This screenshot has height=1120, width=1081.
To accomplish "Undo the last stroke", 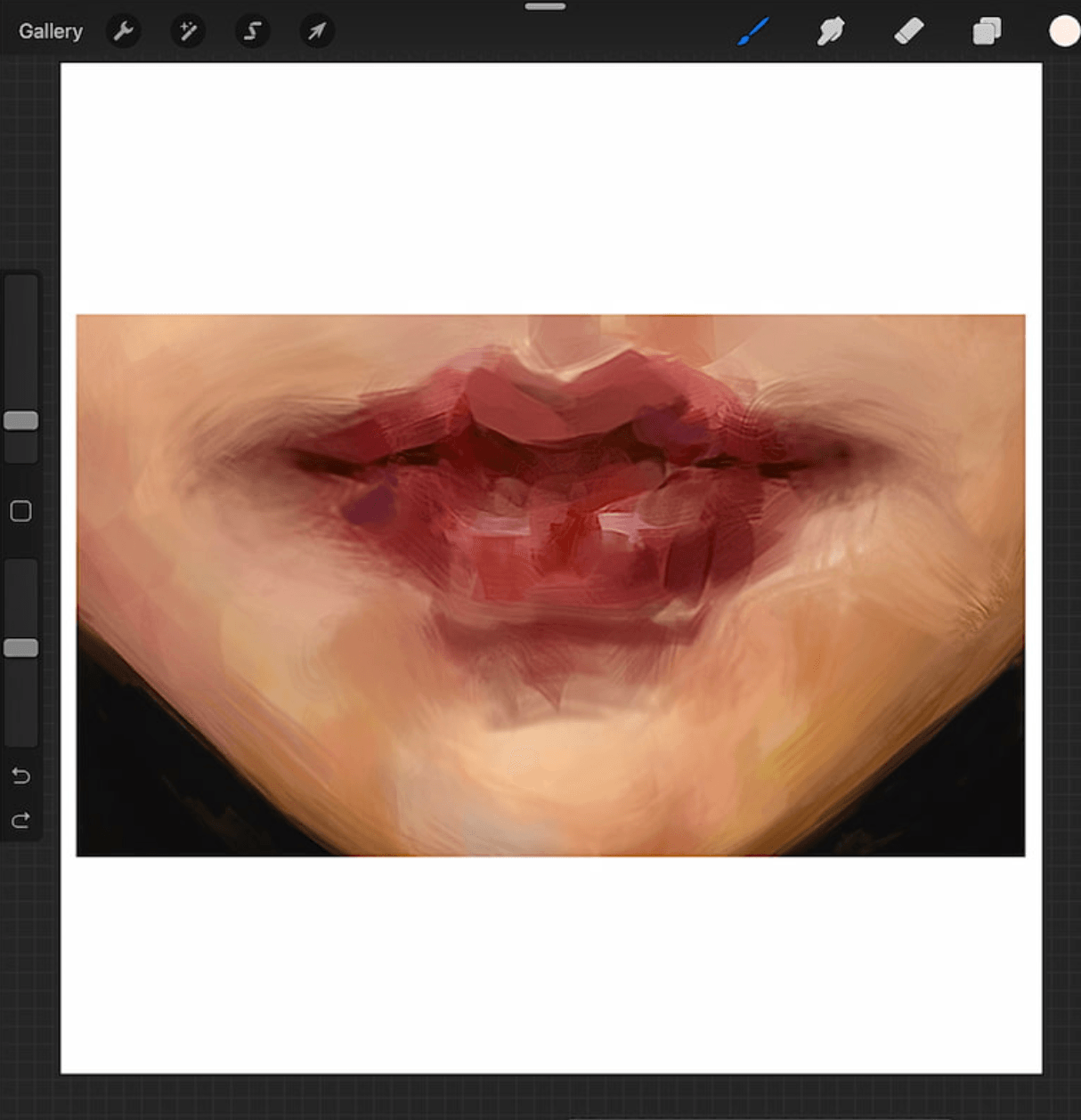I will click(20, 776).
